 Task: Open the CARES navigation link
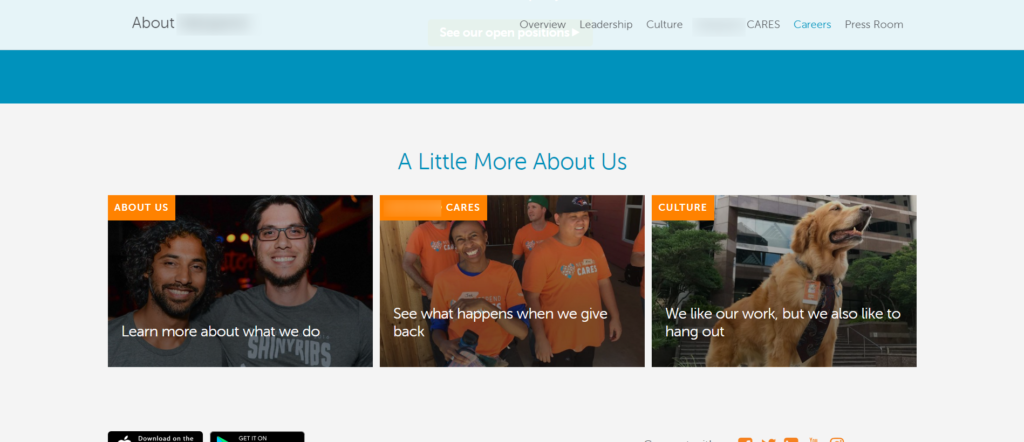click(x=737, y=25)
